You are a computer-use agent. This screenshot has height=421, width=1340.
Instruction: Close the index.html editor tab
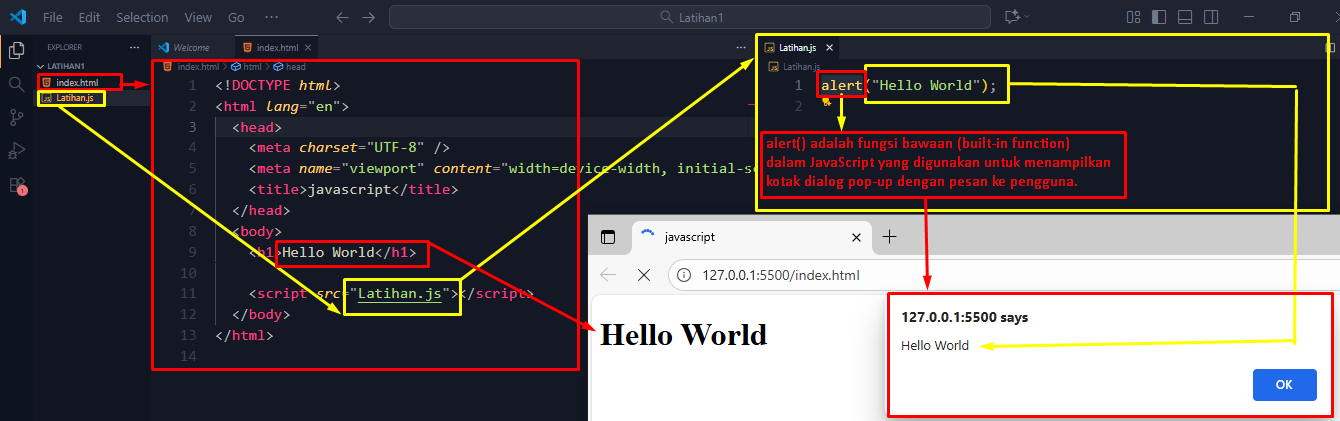(308, 47)
